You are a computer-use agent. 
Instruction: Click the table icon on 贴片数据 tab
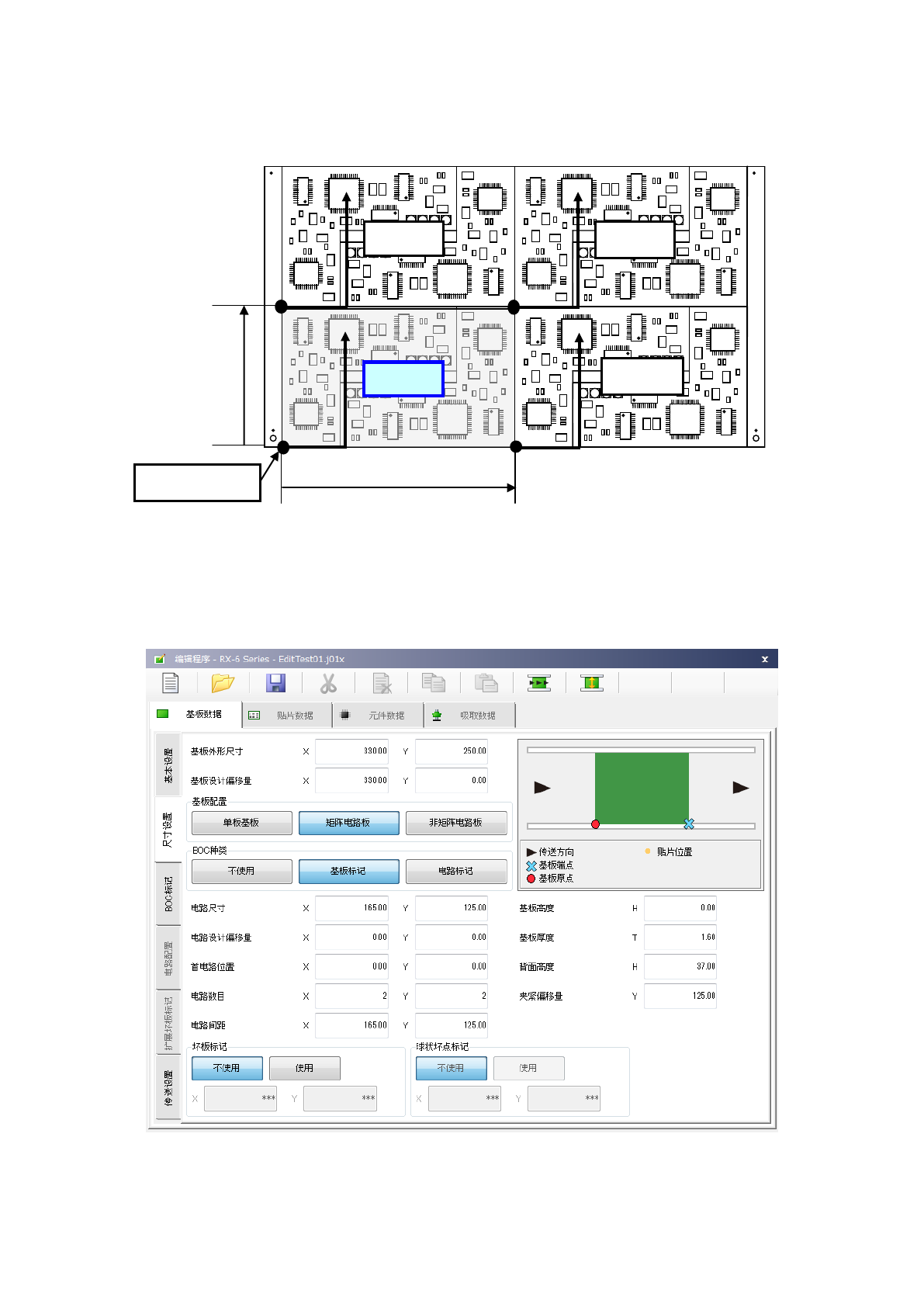tap(254, 716)
